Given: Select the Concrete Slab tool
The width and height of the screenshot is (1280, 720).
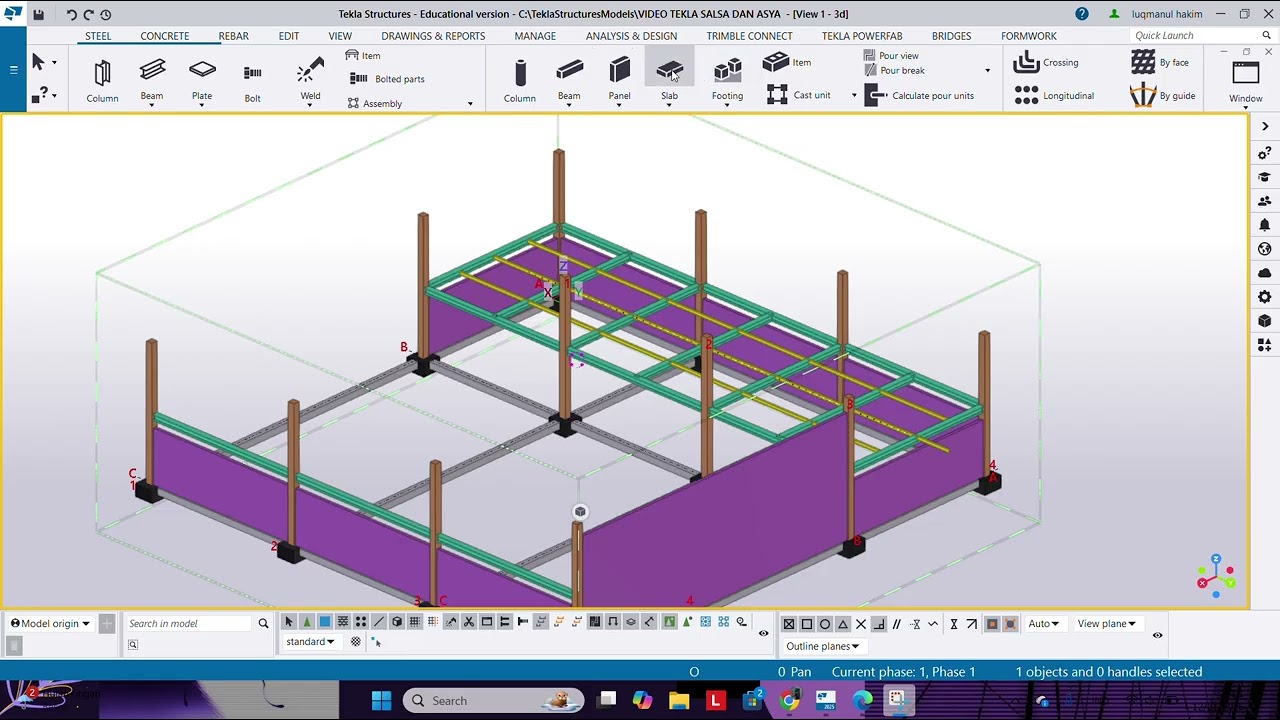Looking at the screenshot, I should (669, 78).
